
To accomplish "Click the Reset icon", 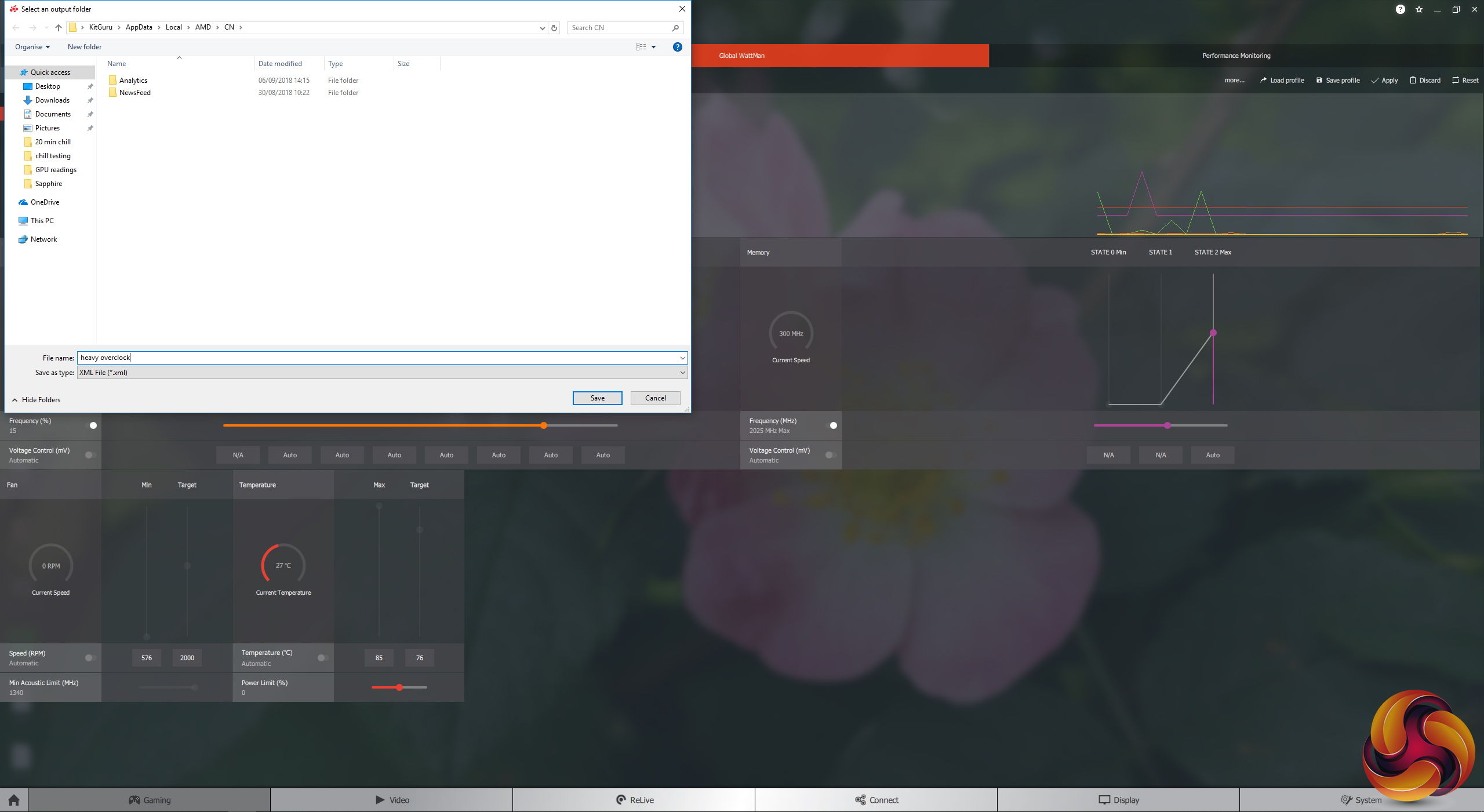I will click(1455, 81).
